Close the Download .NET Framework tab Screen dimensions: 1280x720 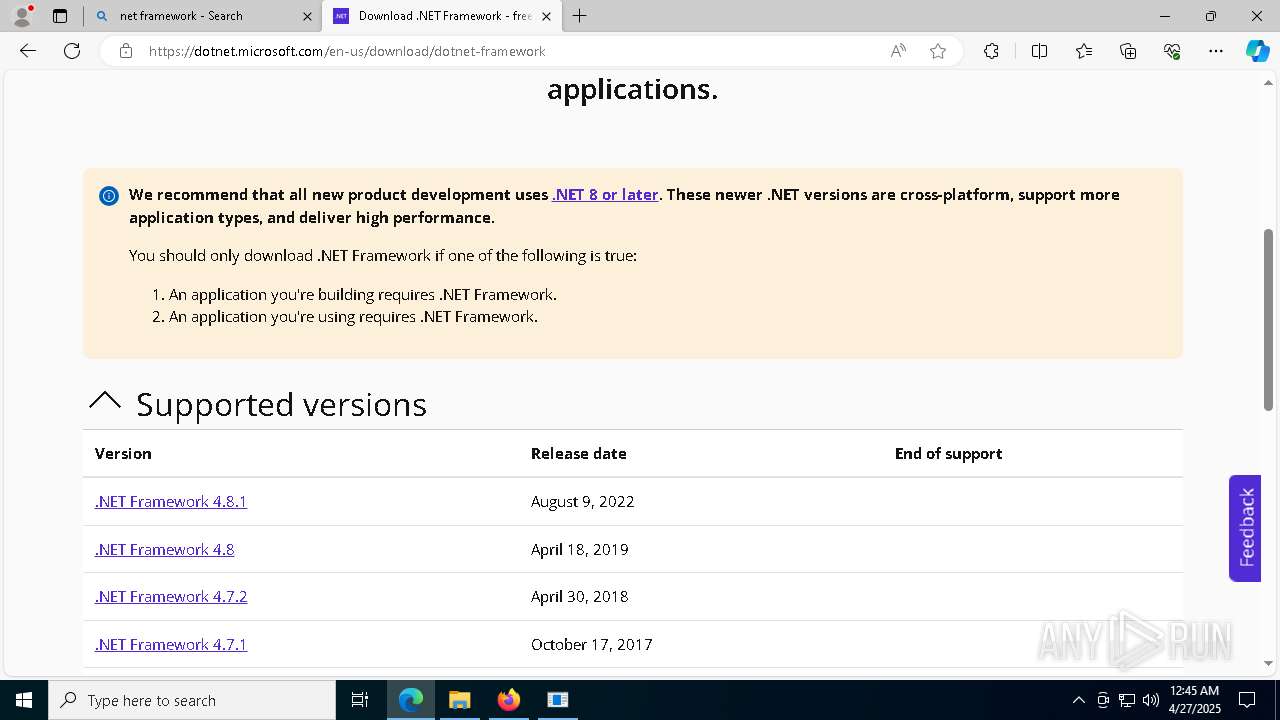[x=546, y=16]
